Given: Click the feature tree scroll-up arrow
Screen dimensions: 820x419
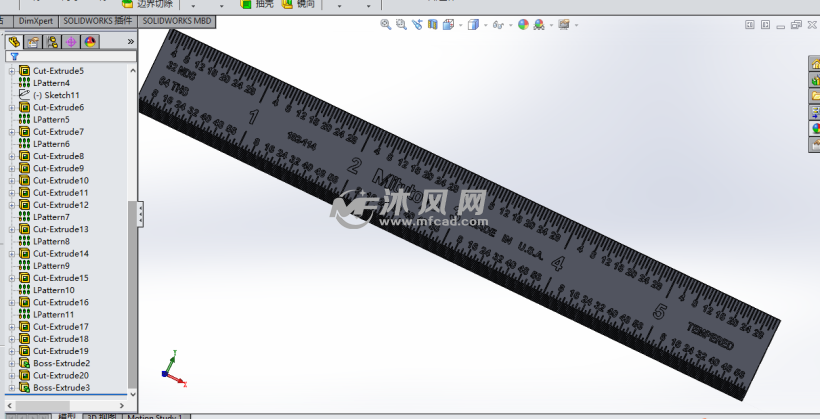Looking at the screenshot, I should click(x=132, y=70).
